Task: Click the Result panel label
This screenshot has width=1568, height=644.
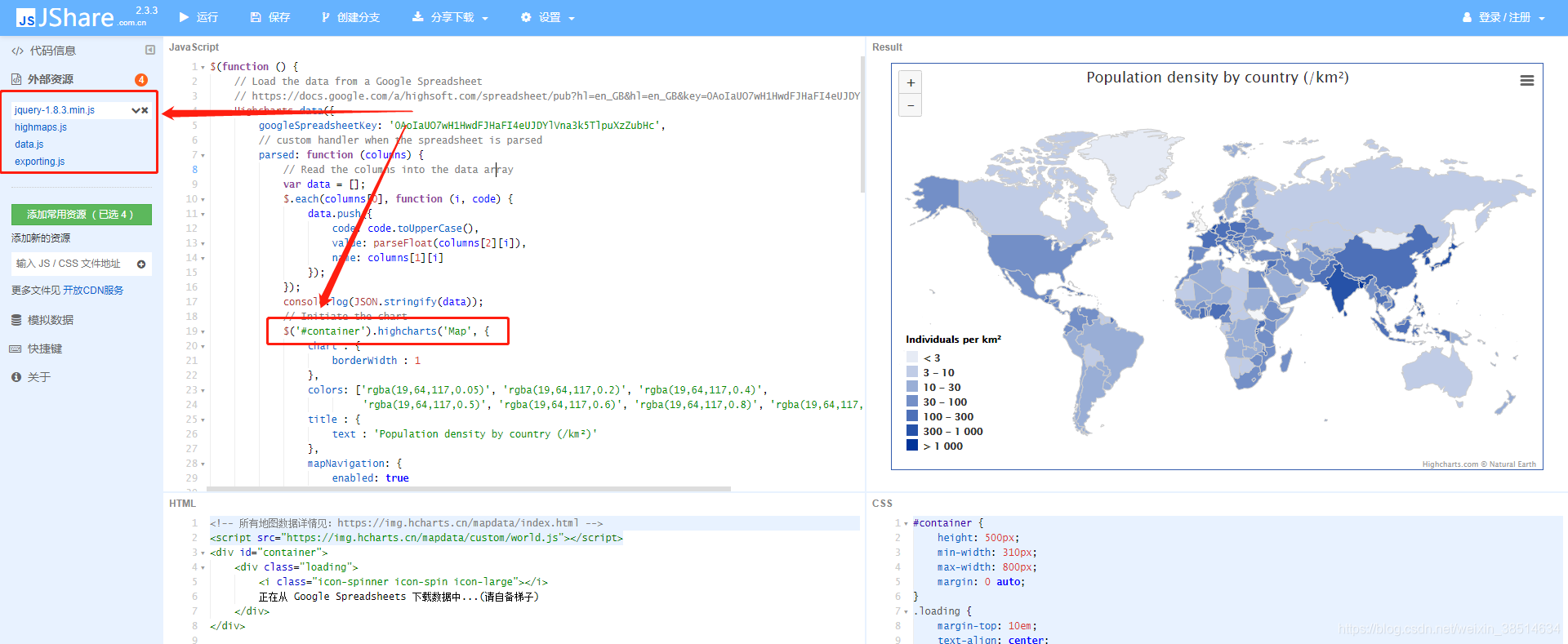Action: (x=887, y=47)
